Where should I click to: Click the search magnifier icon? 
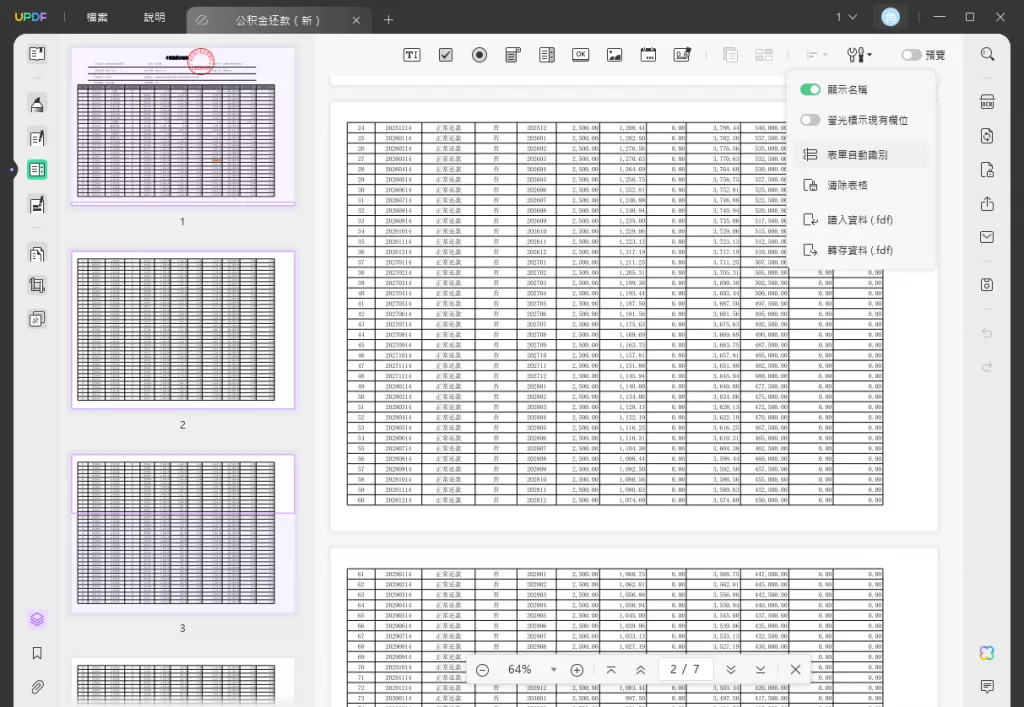[987, 54]
